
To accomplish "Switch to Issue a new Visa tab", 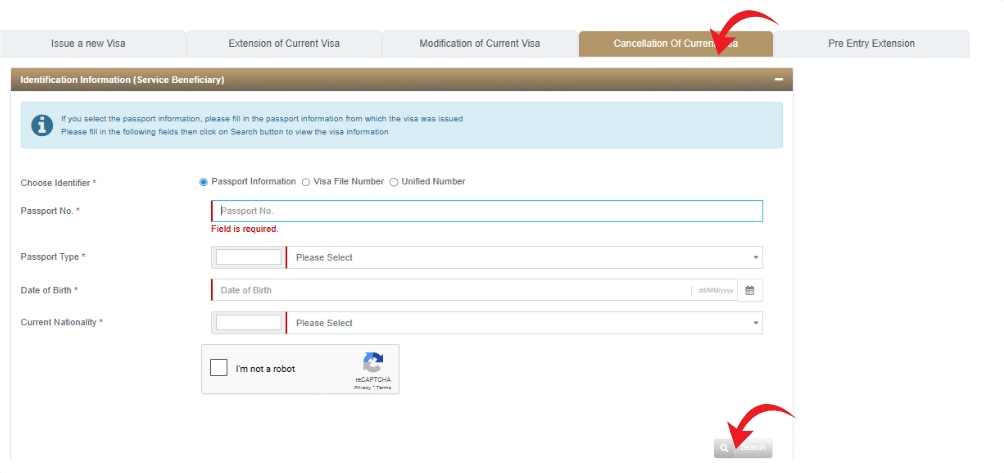I will [x=88, y=44].
